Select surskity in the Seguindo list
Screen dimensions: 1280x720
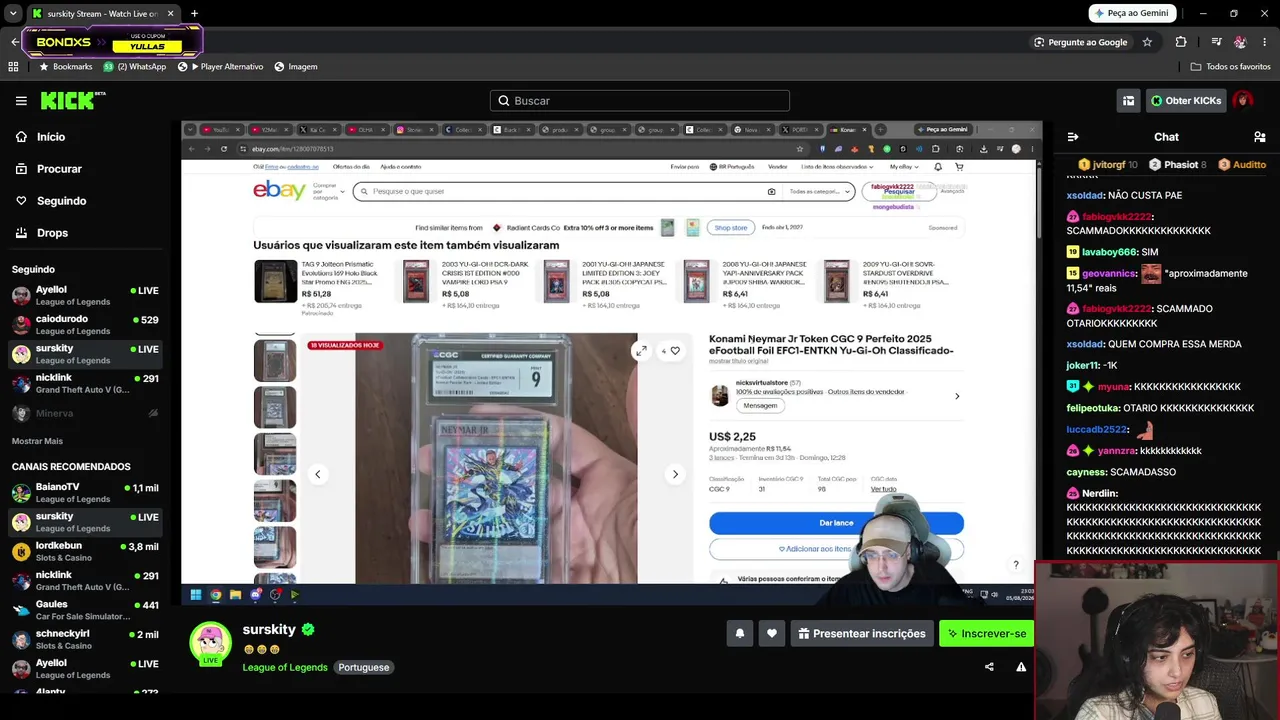point(85,354)
